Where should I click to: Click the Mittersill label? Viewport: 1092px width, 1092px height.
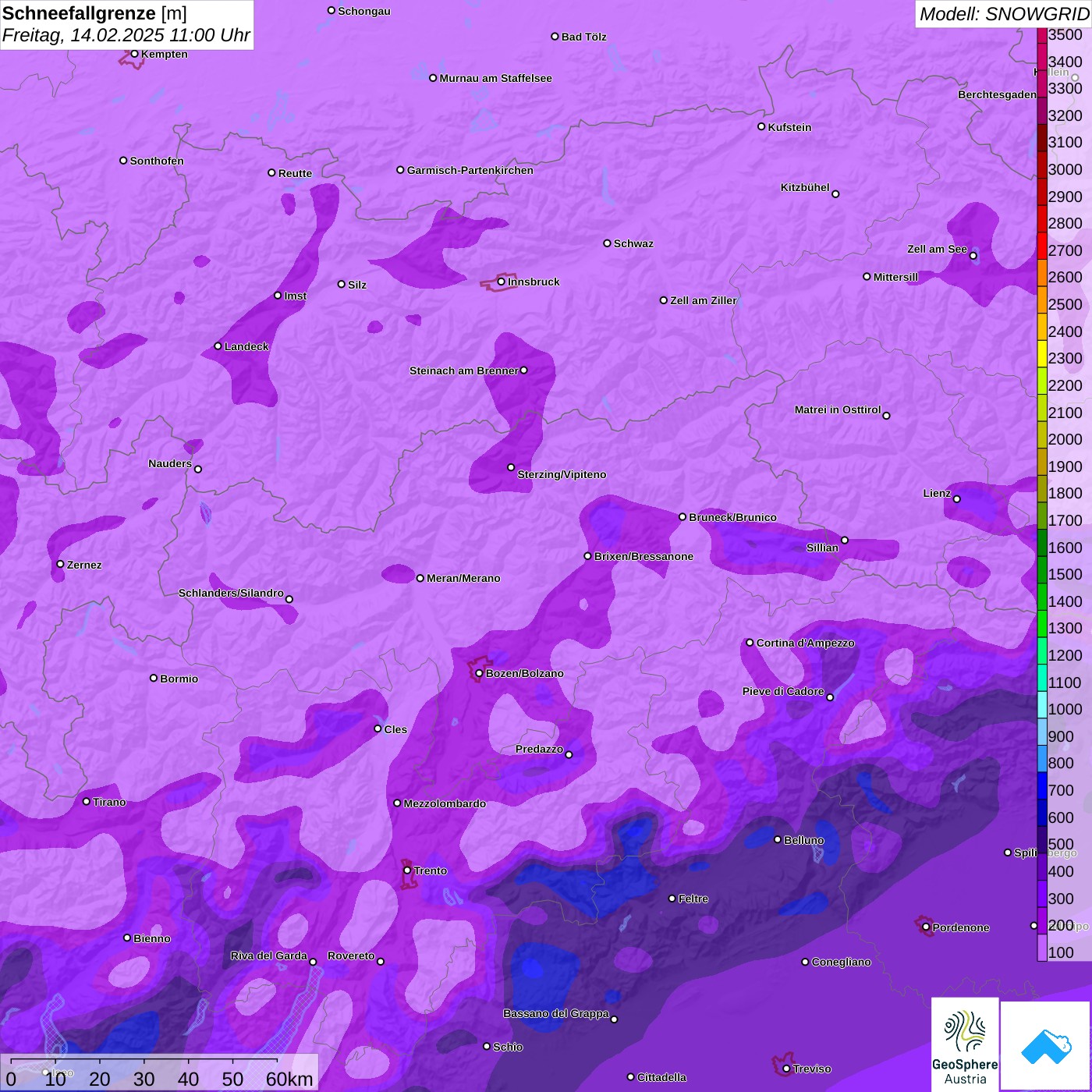click(x=895, y=277)
